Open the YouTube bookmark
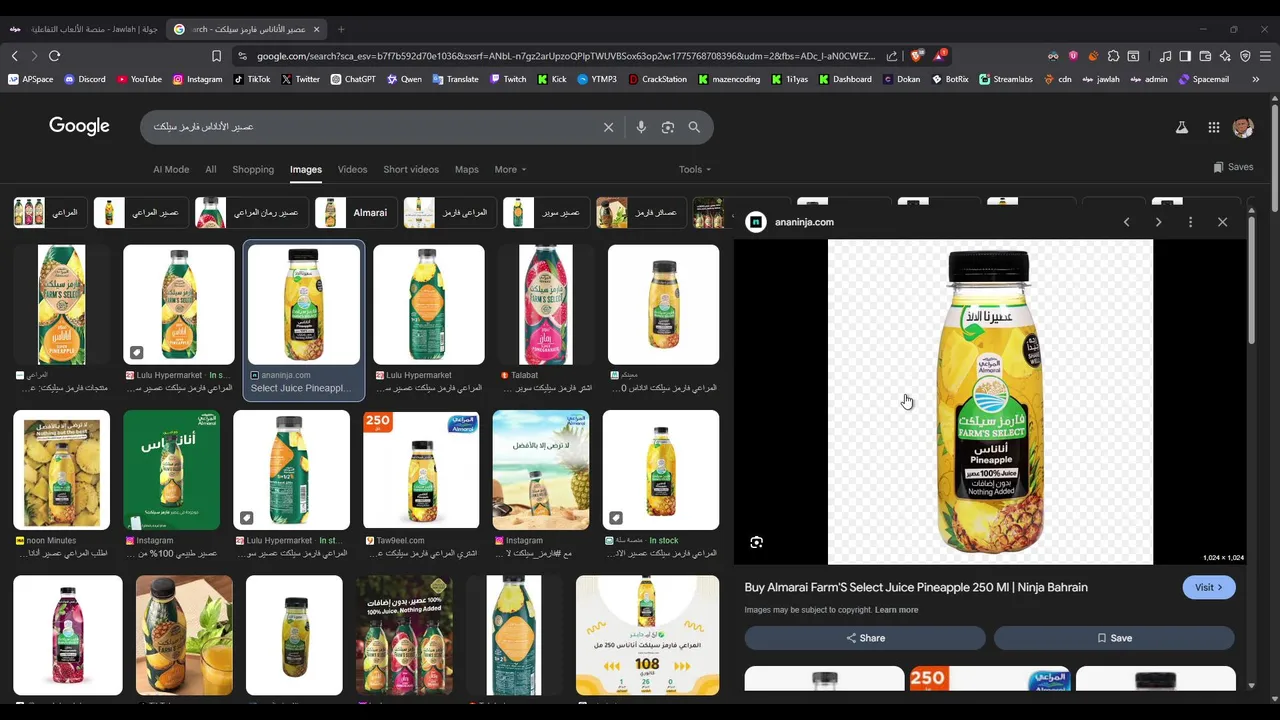This screenshot has height=720, width=1280. (139, 79)
